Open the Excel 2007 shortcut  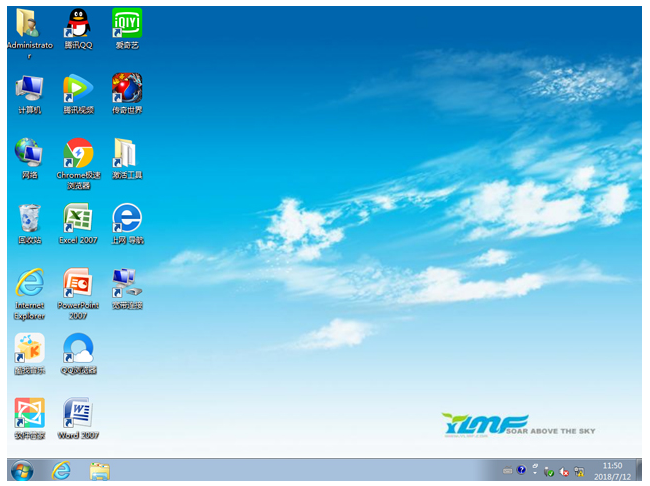[77, 219]
